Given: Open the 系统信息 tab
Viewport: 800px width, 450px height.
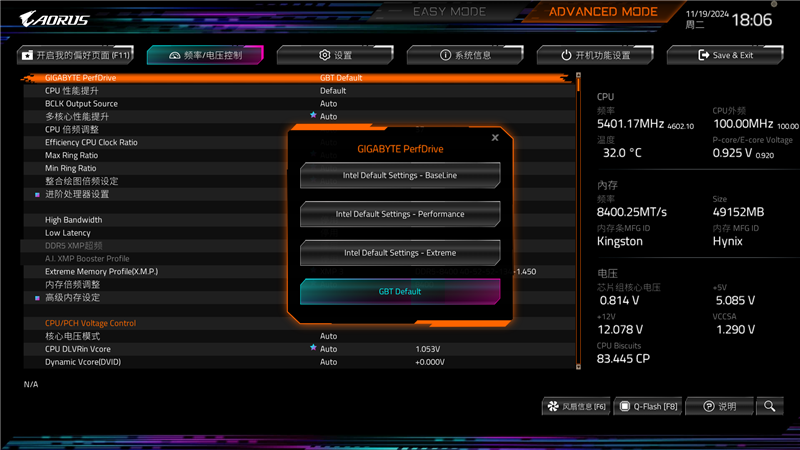Looking at the screenshot, I should pos(465,55).
